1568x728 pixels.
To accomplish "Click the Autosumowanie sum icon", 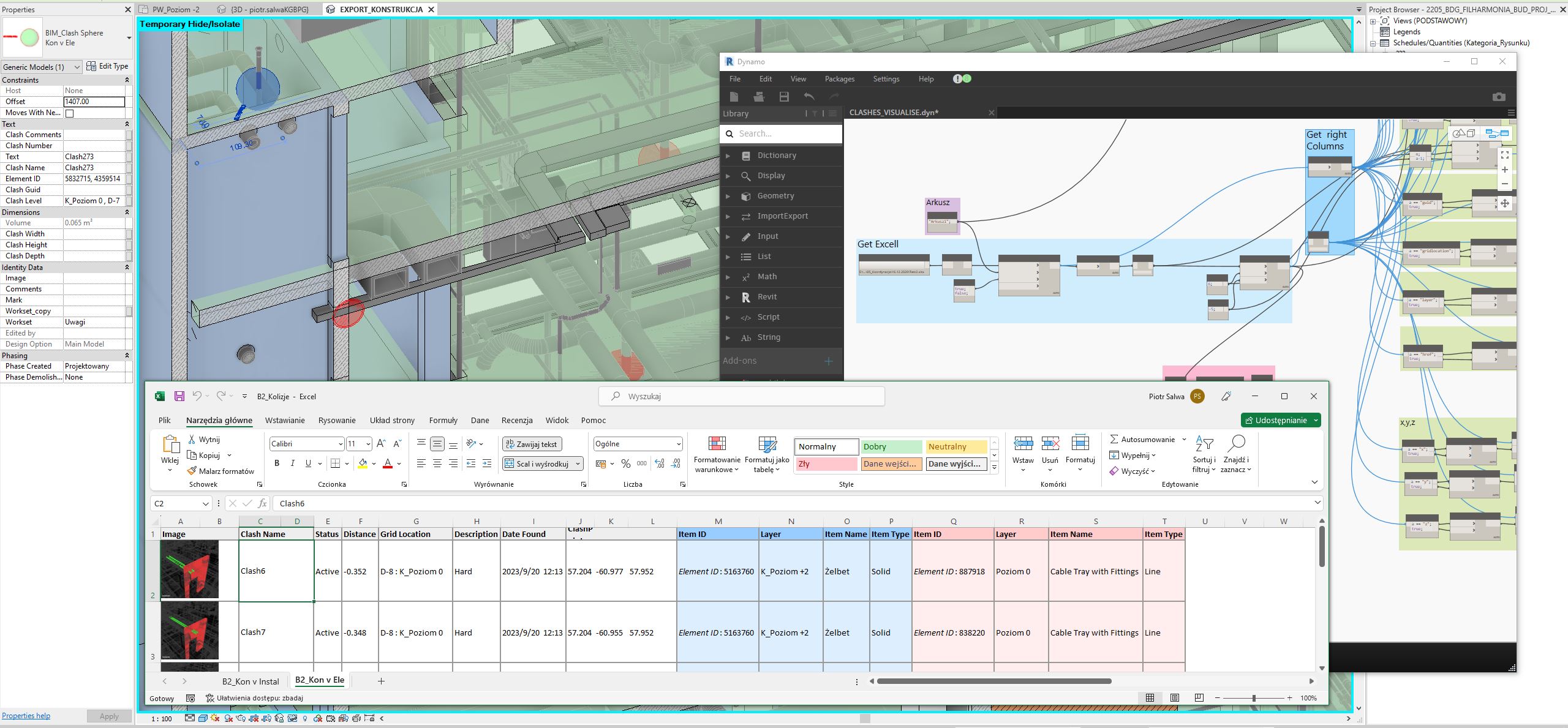I will click(x=1114, y=439).
